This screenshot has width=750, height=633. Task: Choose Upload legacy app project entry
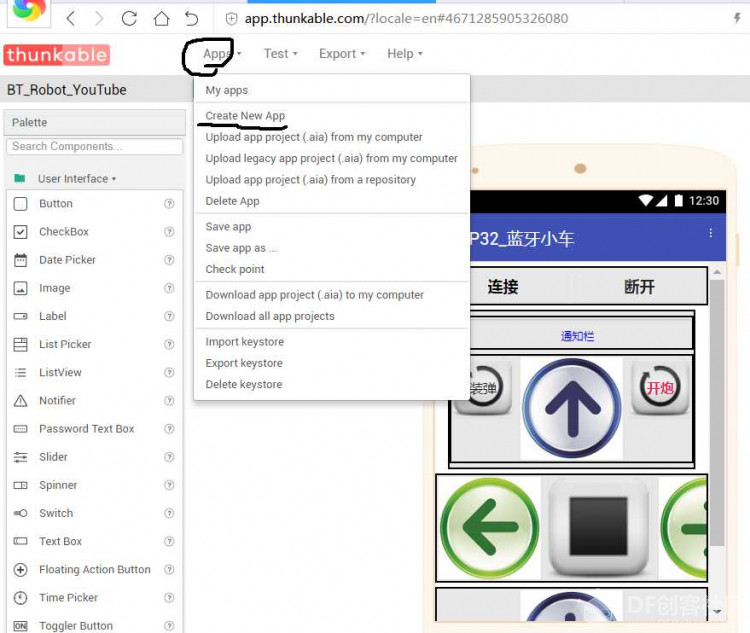pyautogui.click(x=331, y=158)
